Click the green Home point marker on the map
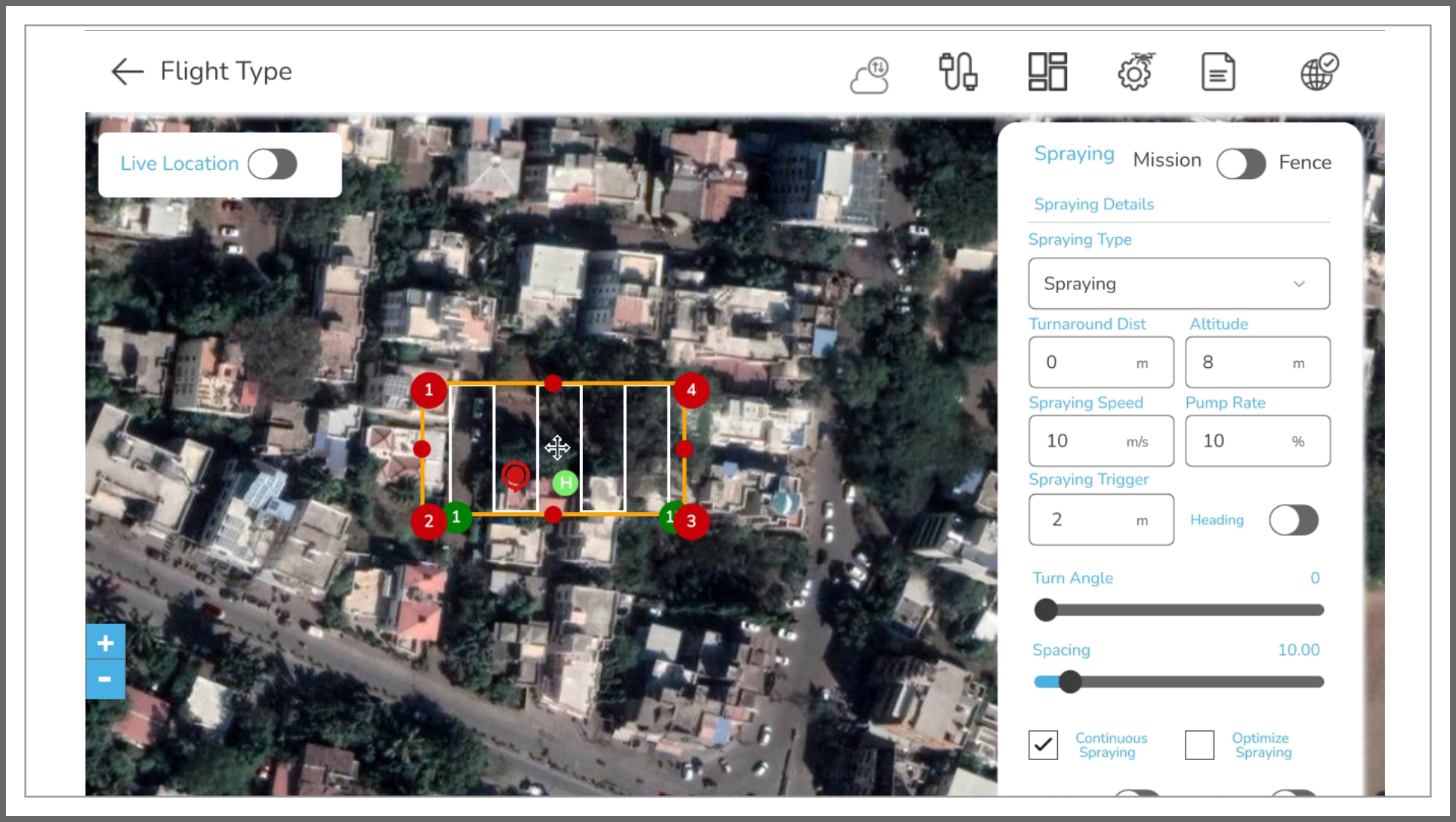This screenshot has height=822, width=1456. click(564, 484)
